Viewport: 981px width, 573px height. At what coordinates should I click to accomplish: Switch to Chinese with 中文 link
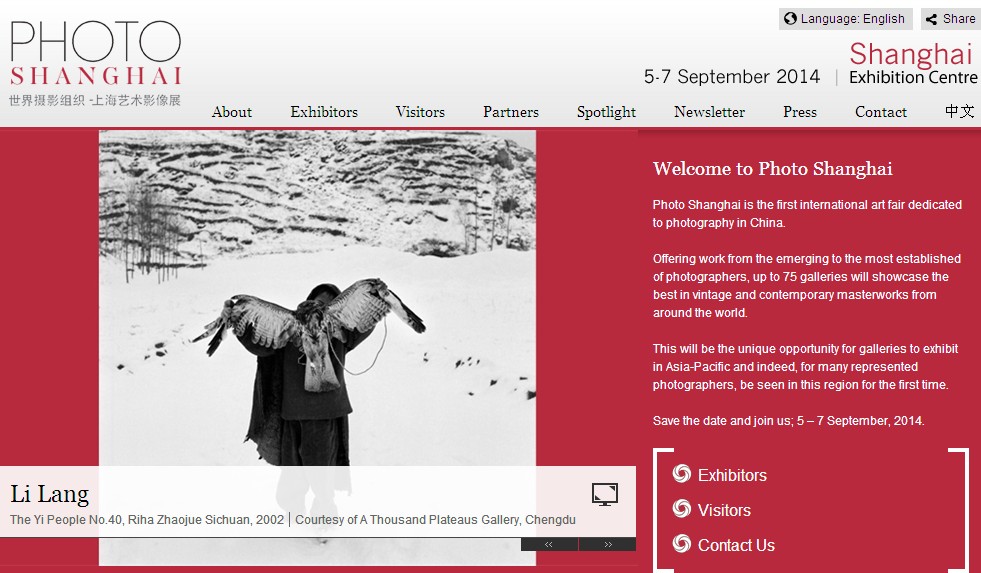pos(960,111)
